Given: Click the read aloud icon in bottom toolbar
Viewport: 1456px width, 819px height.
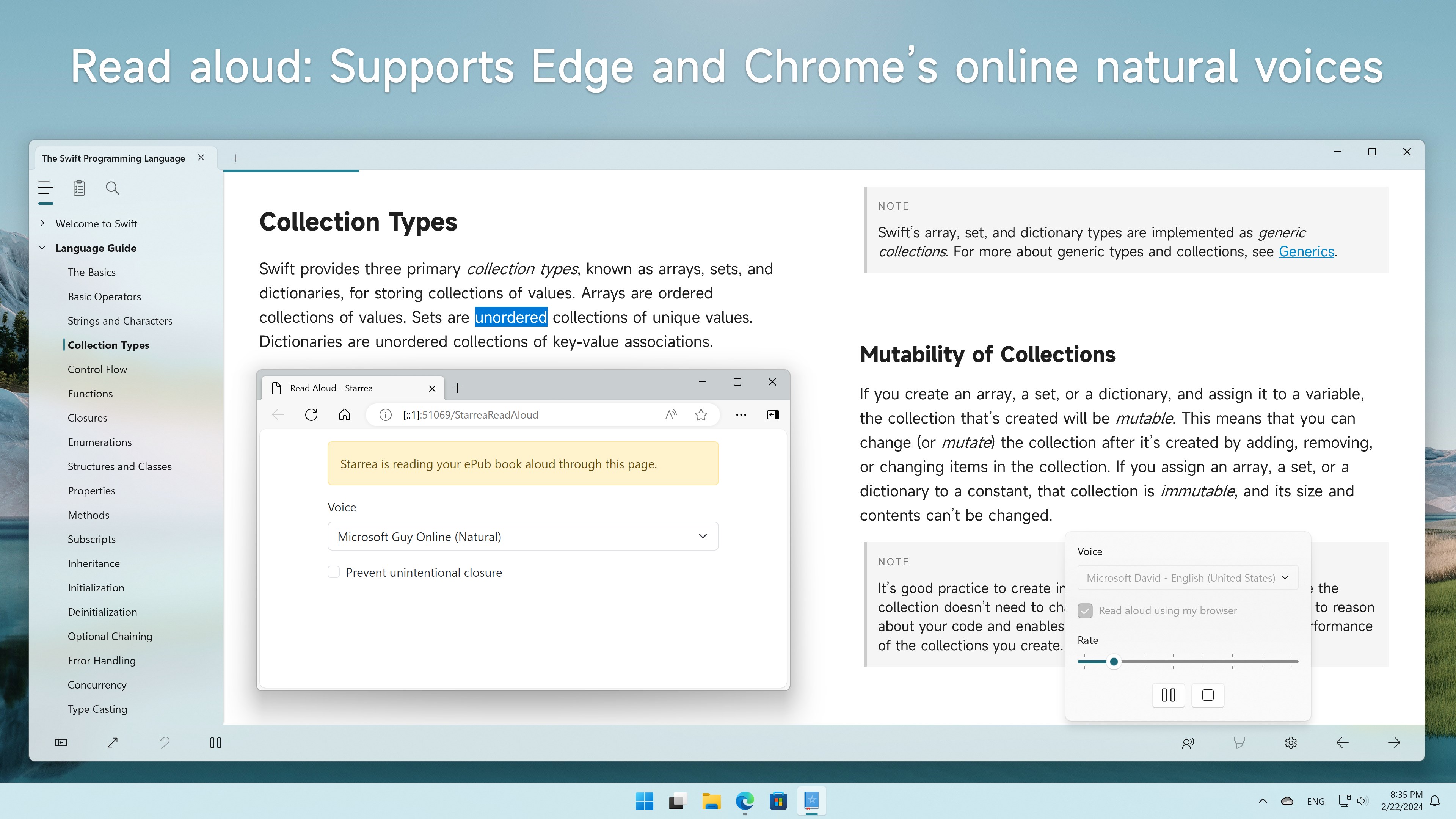Looking at the screenshot, I should 1188,743.
